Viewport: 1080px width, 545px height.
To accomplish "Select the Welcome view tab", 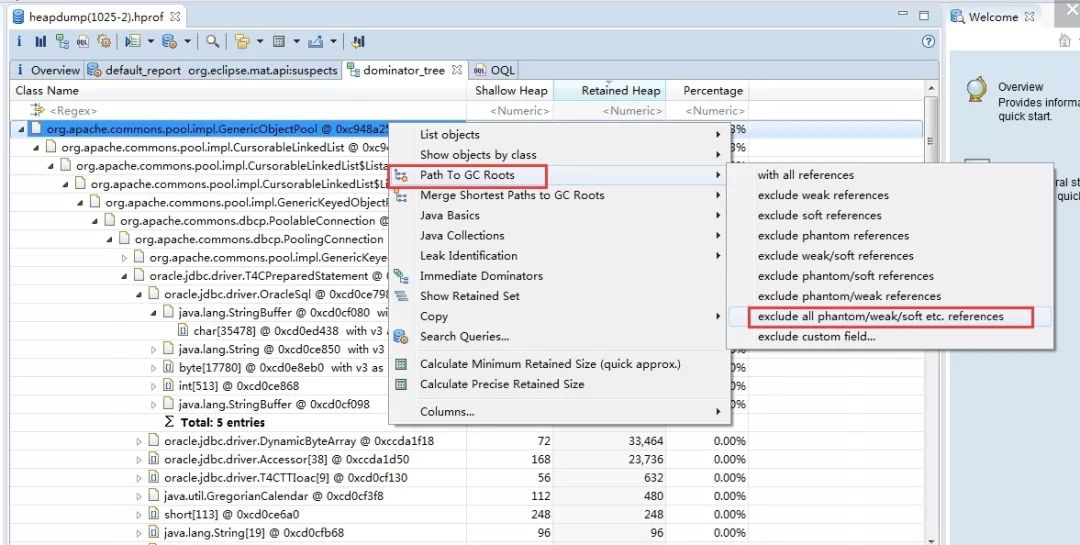I will [x=993, y=17].
